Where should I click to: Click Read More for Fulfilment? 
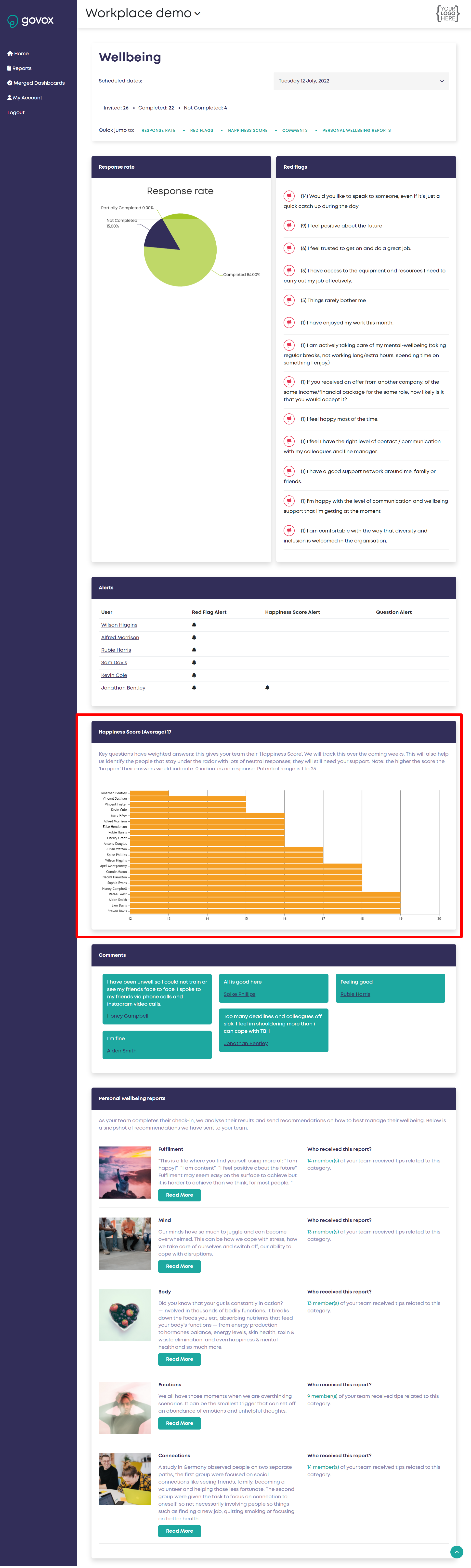(x=180, y=1195)
